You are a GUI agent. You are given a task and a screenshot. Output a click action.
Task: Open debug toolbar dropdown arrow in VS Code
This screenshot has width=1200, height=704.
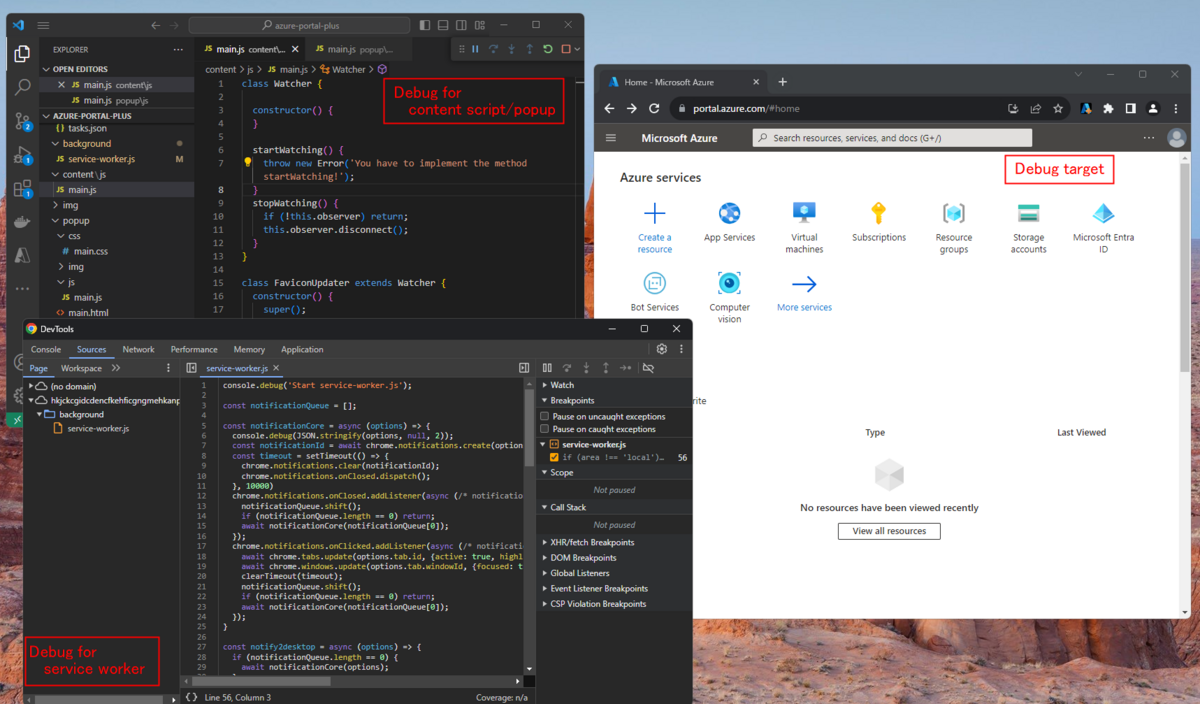[577, 49]
